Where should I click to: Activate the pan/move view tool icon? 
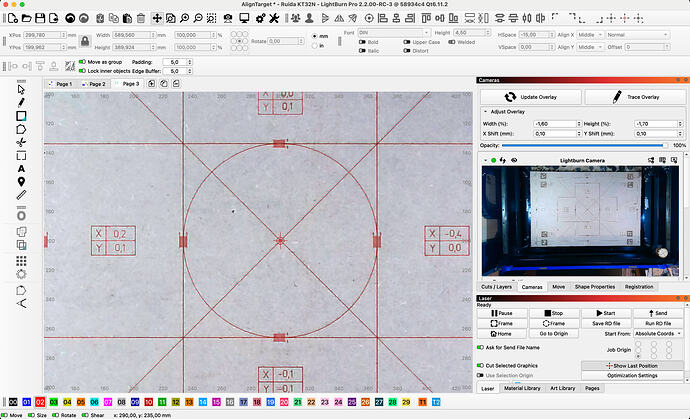click(157, 18)
